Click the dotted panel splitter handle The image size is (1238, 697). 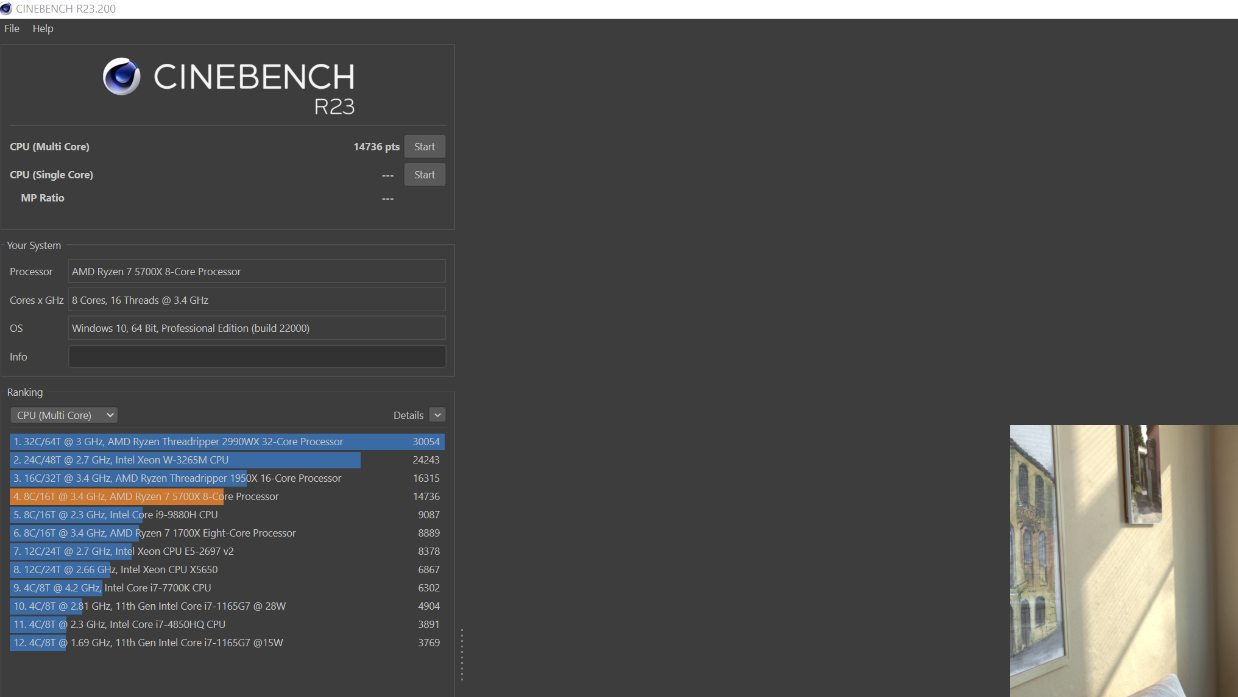pos(462,655)
